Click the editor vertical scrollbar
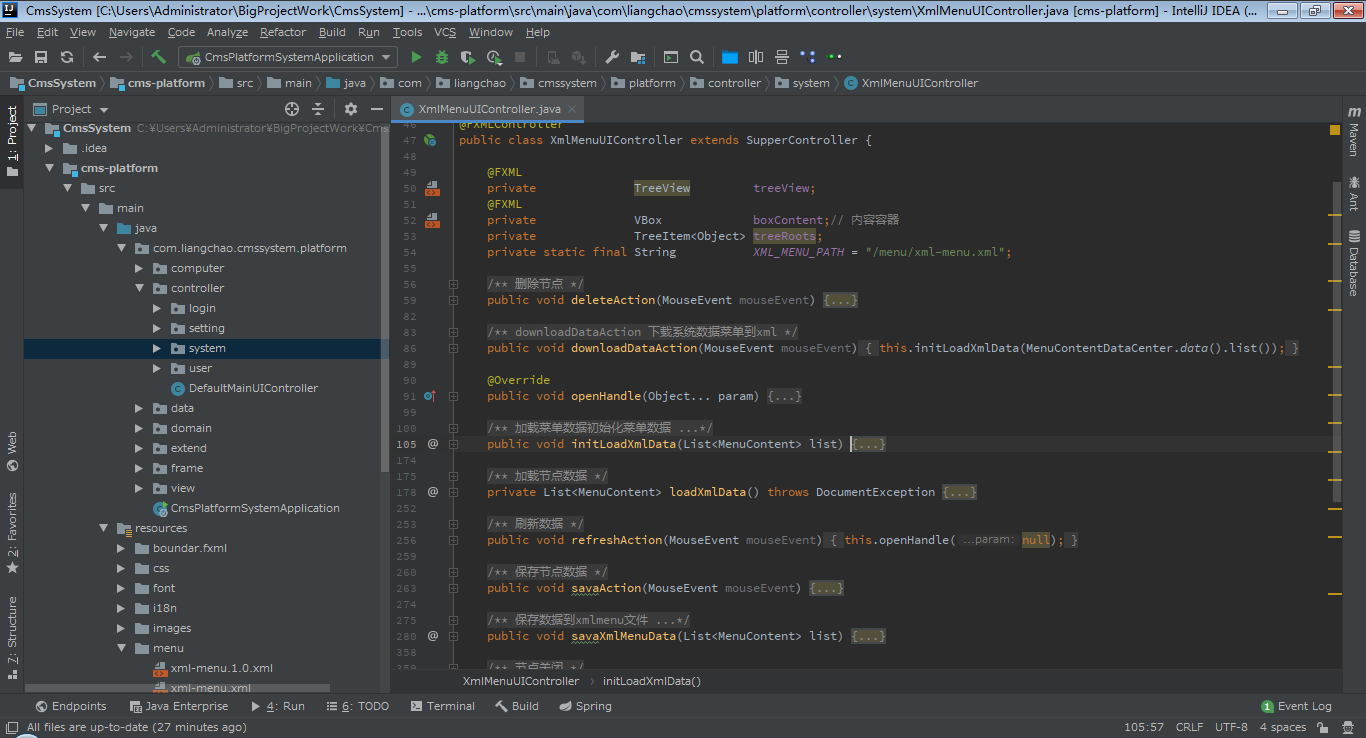Viewport: 1366px width, 738px height. pos(1335,343)
